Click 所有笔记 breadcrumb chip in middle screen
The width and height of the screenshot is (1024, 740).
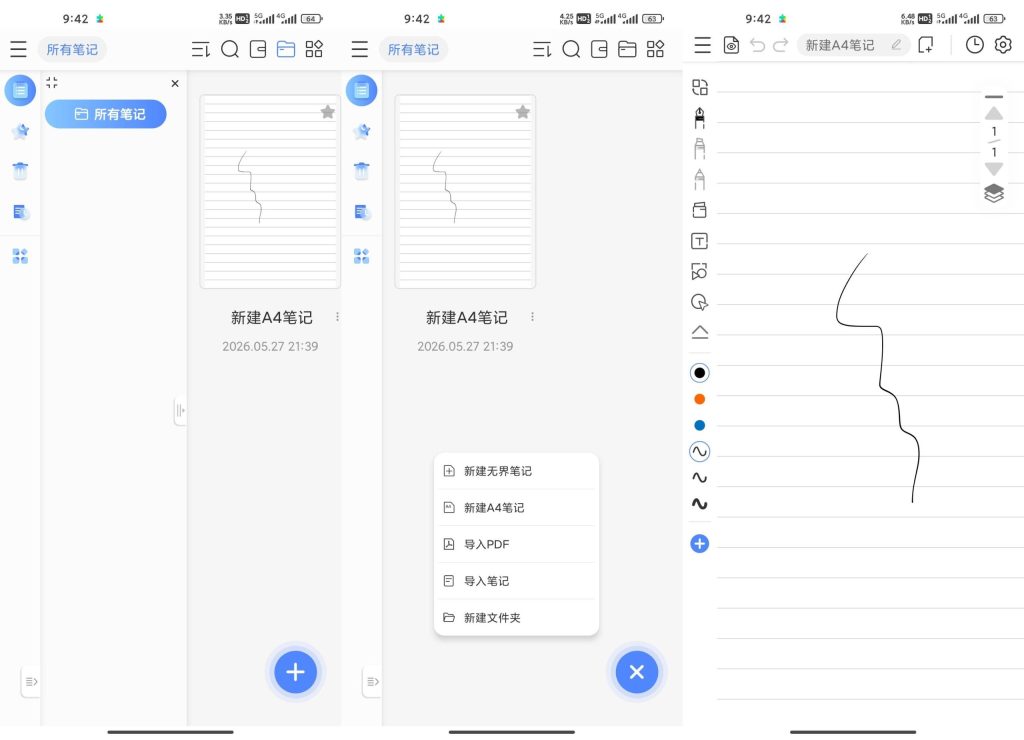[x=413, y=50]
